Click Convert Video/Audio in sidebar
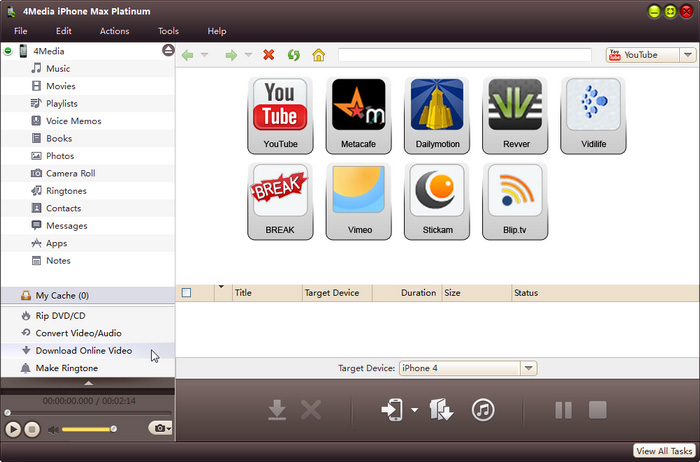This screenshot has width=700, height=462. (x=78, y=333)
